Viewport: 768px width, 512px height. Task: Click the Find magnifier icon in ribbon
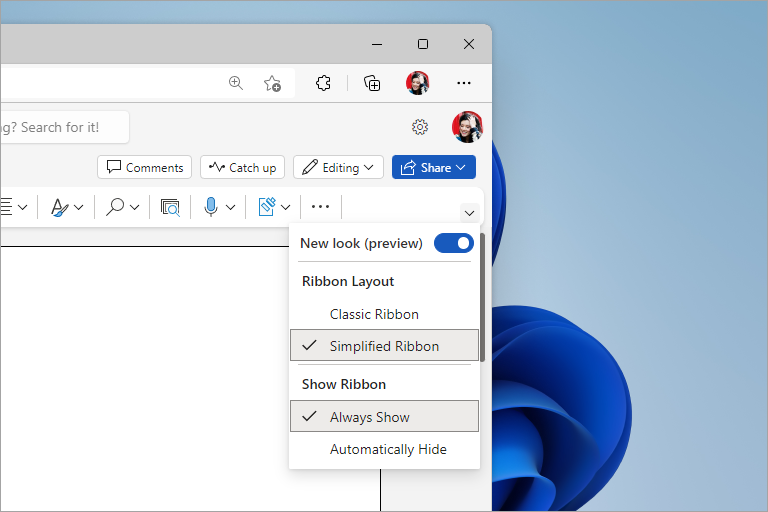[115, 206]
